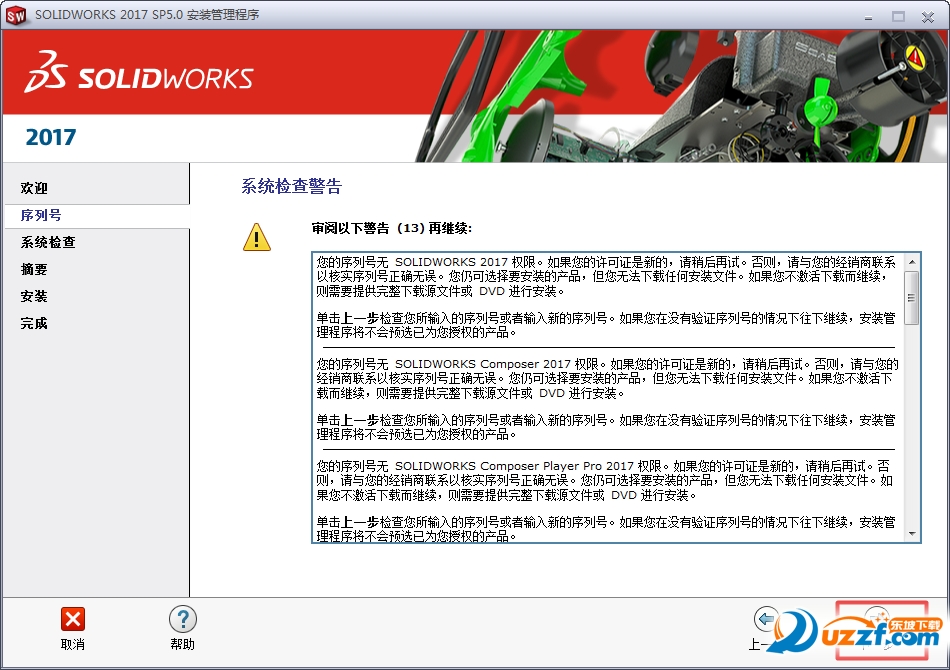Click the red Cancel (取消) X icon
The image size is (950, 670).
point(73,619)
